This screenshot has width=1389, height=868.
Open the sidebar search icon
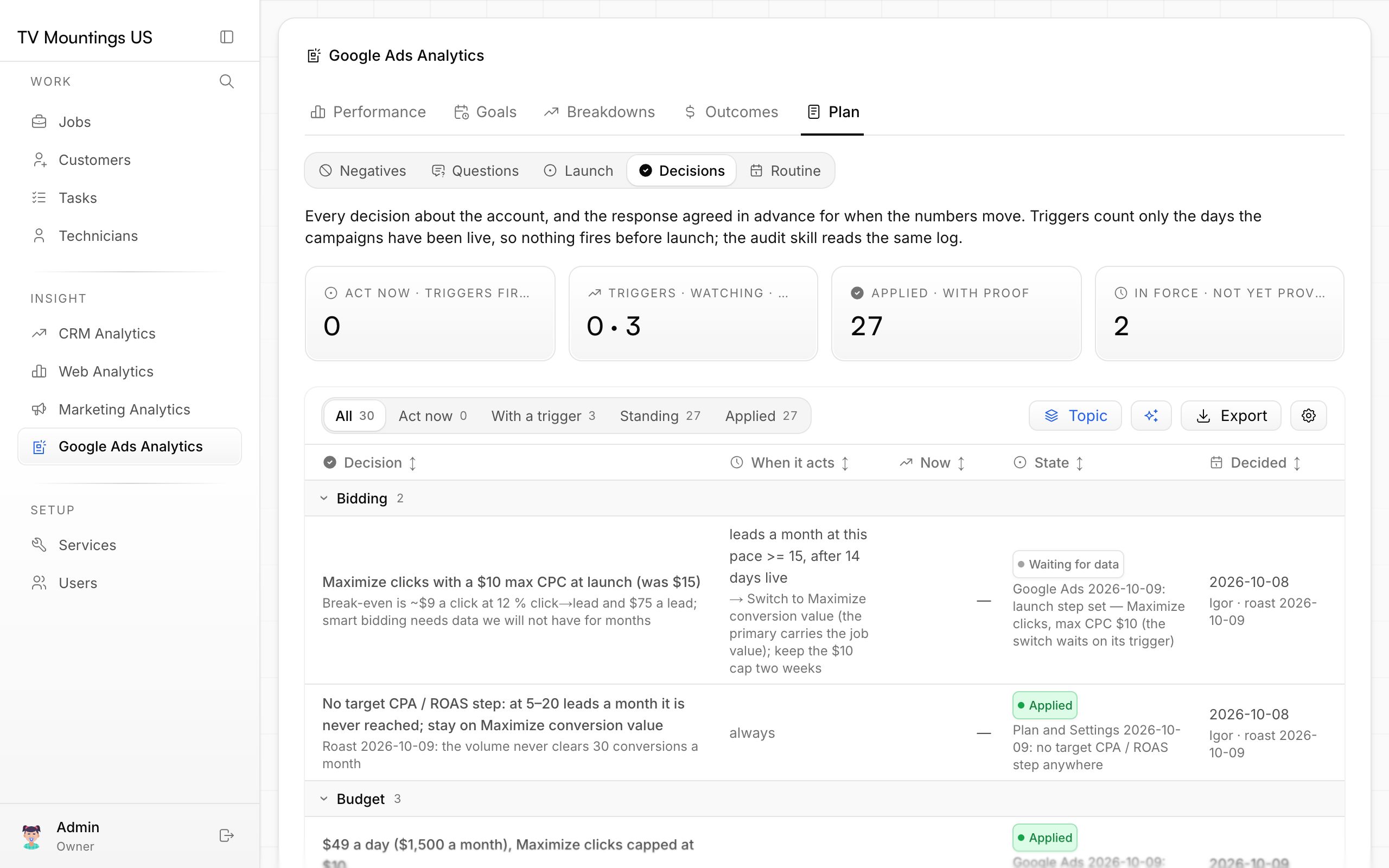click(x=227, y=81)
